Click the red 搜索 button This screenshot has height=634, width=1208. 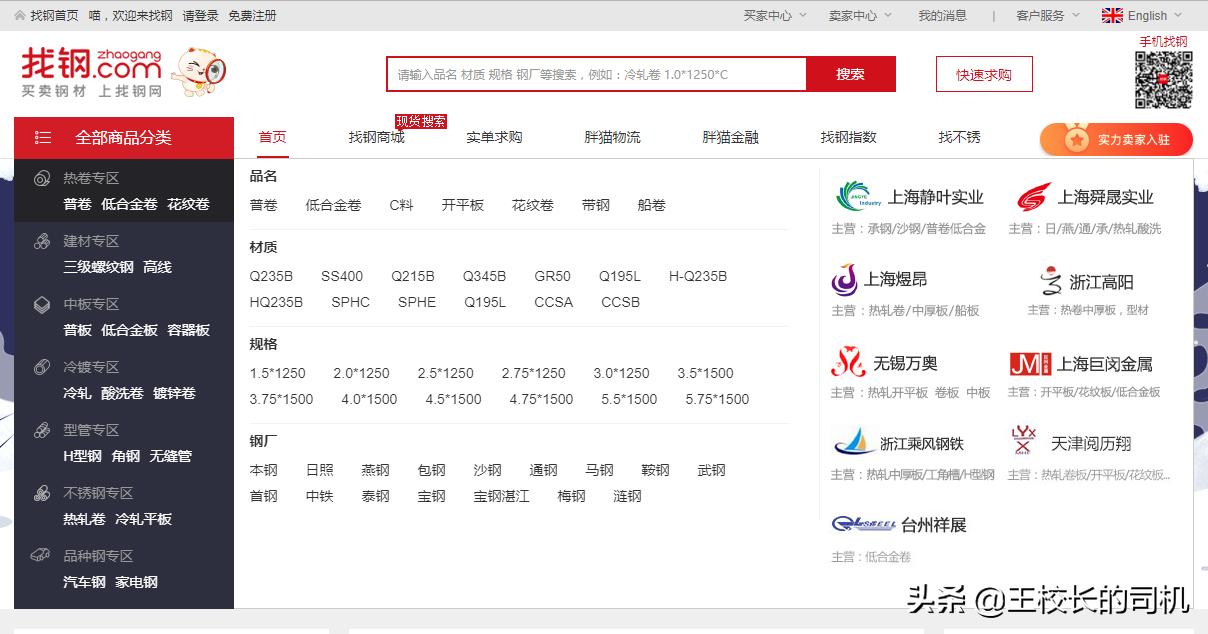(851, 74)
